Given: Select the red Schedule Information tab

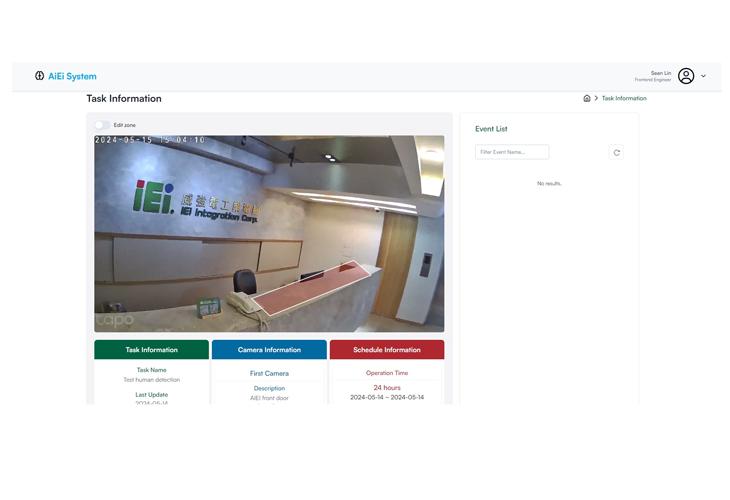Looking at the screenshot, I should 387,350.
